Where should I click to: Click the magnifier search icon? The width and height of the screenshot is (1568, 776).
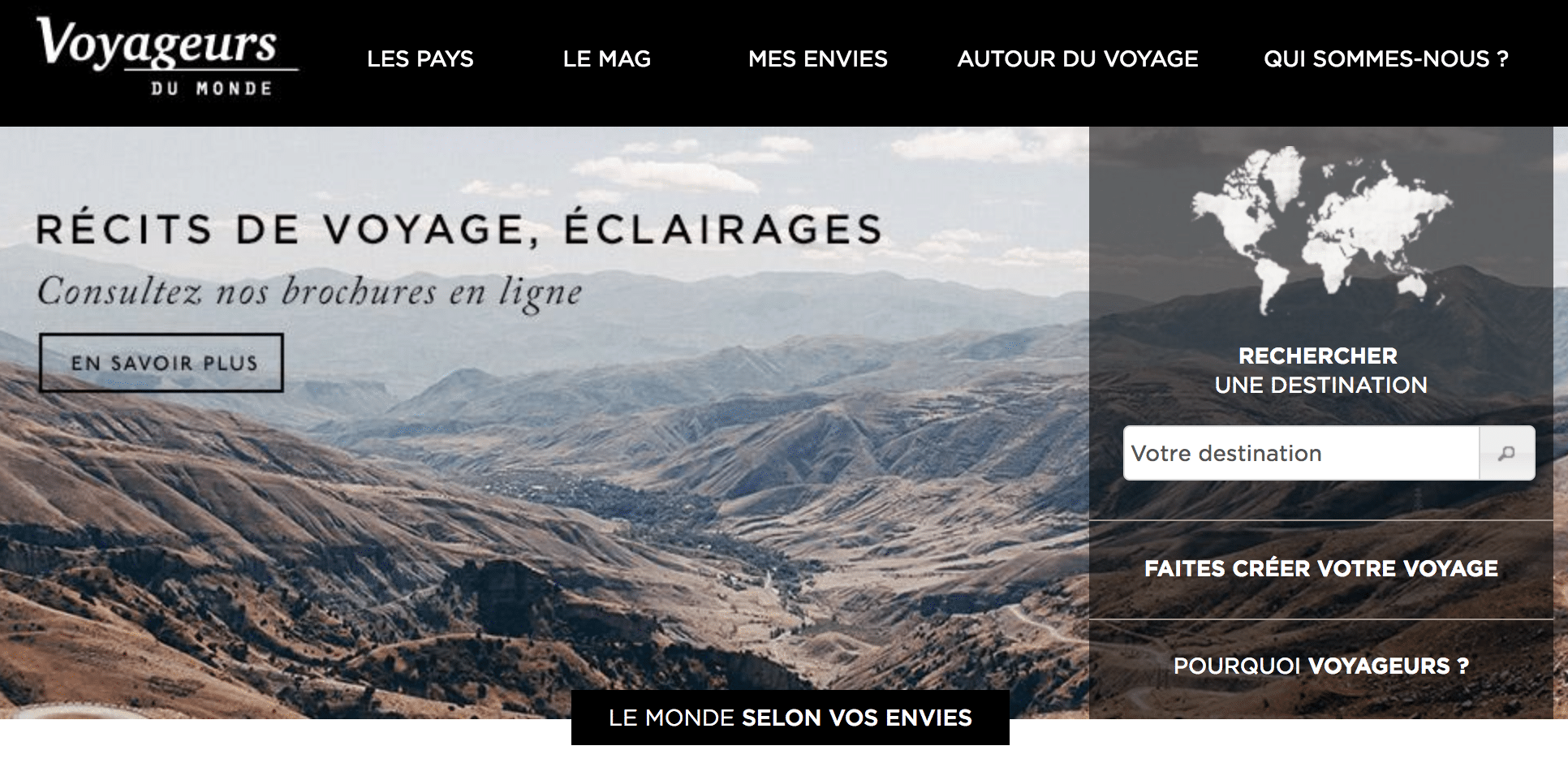click(x=1506, y=453)
